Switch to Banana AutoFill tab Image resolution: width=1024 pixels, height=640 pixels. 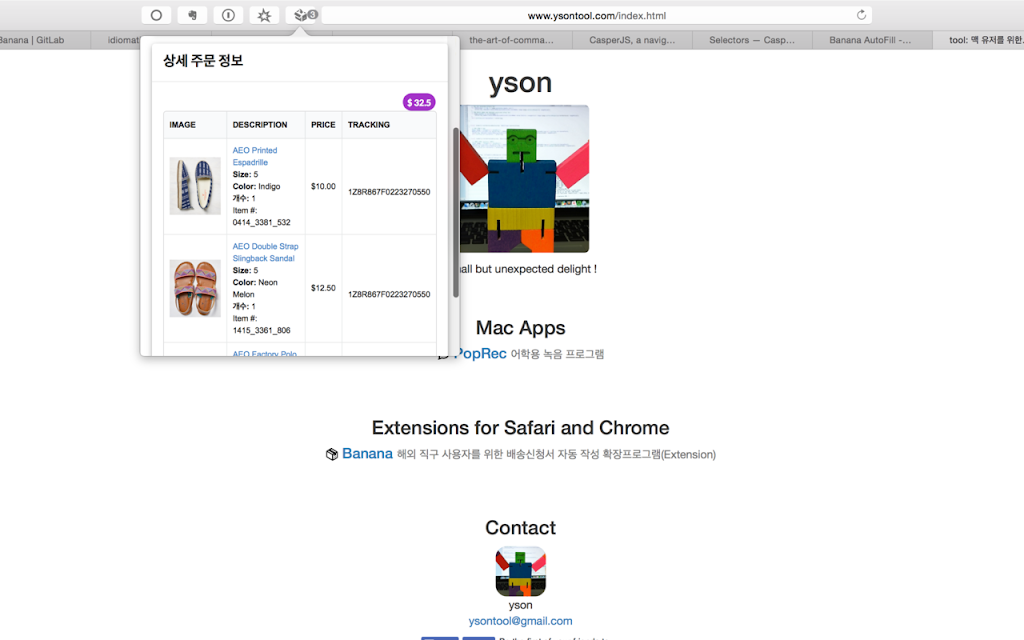pos(871,40)
